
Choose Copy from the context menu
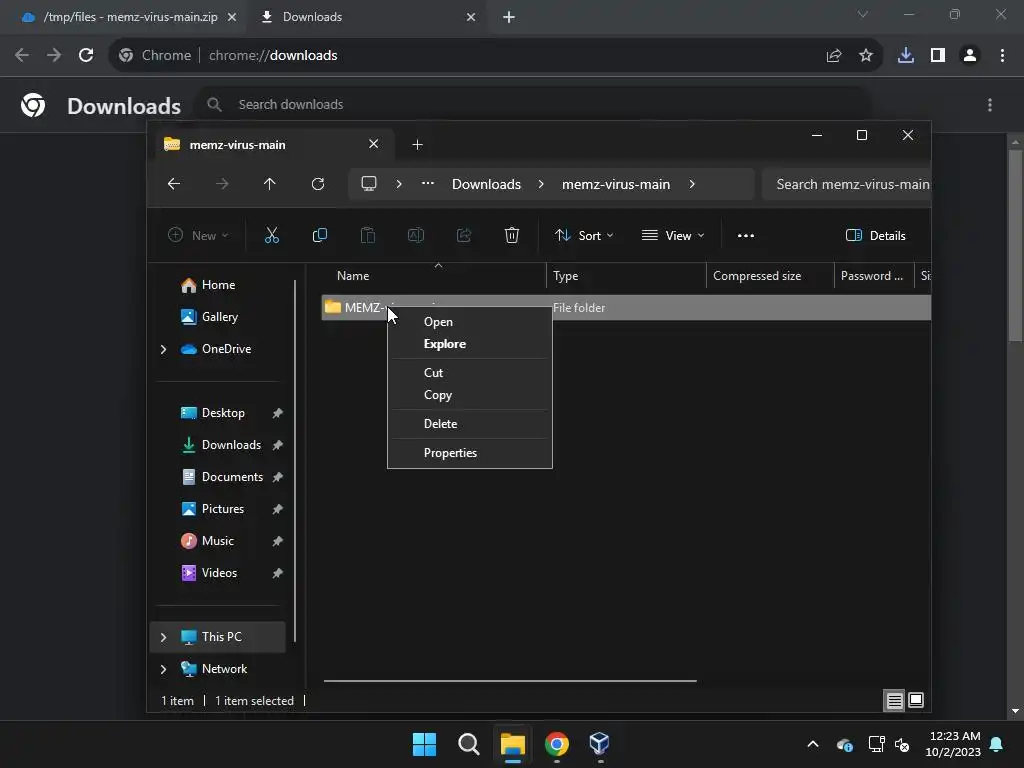click(438, 395)
